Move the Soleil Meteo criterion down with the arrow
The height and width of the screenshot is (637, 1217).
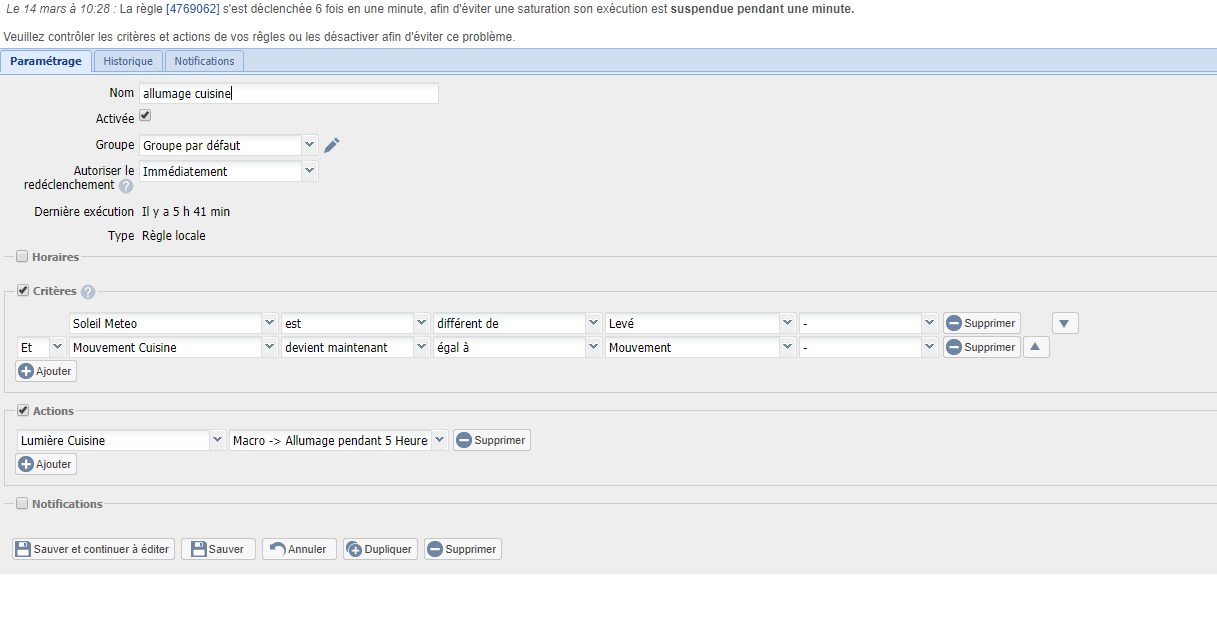[x=1065, y=323]
